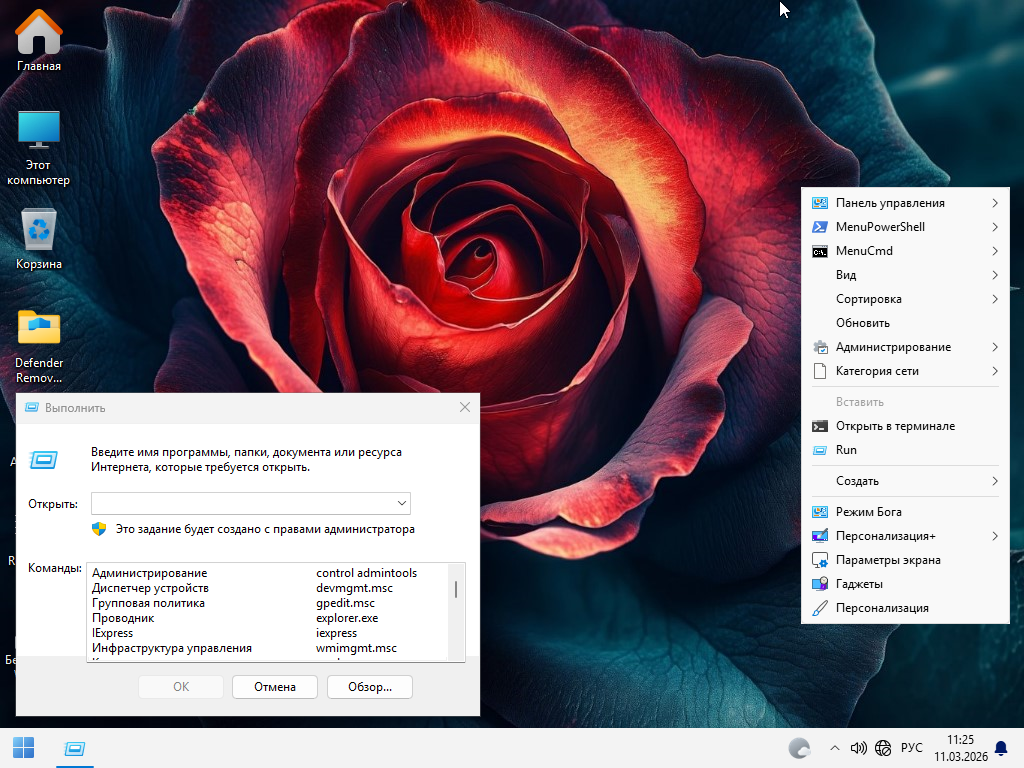
Task: Expand the Открыть combo box dropdown arrow
Action: (x=401, y=503)
